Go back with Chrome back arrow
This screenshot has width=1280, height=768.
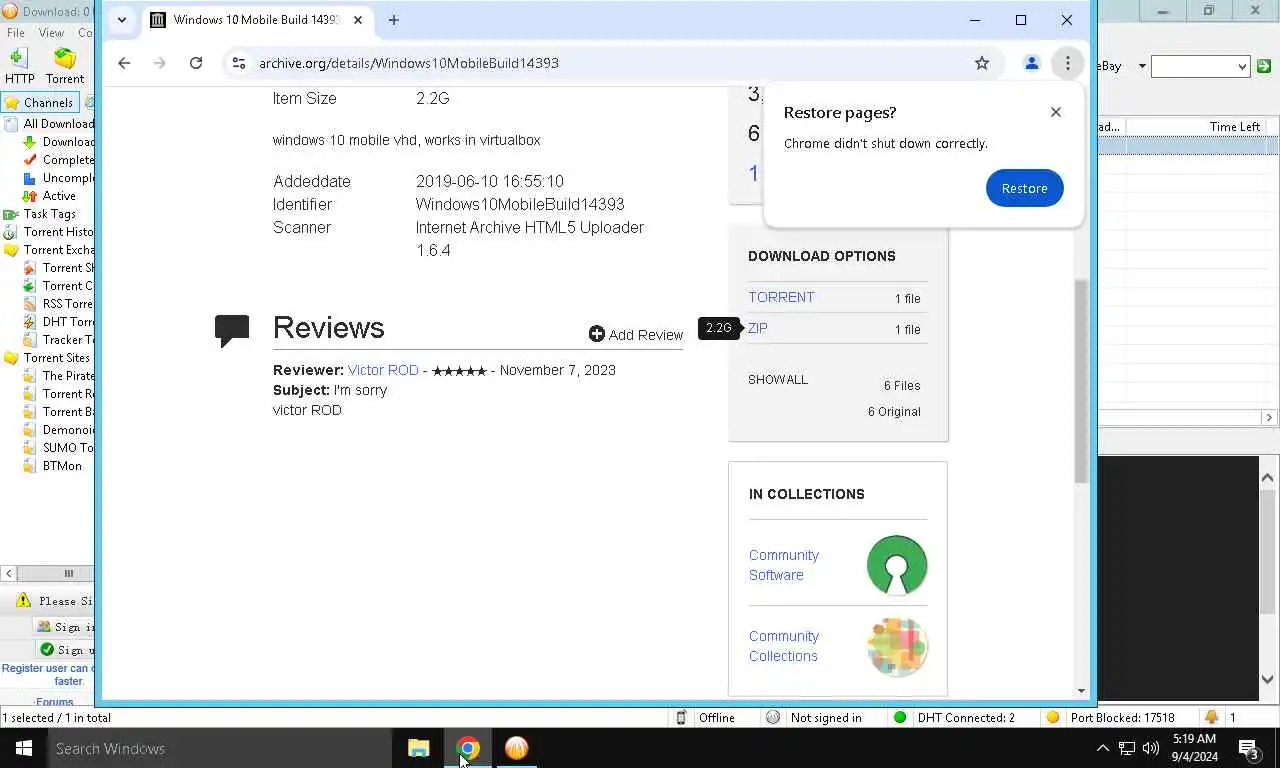[x=124, y=63]
